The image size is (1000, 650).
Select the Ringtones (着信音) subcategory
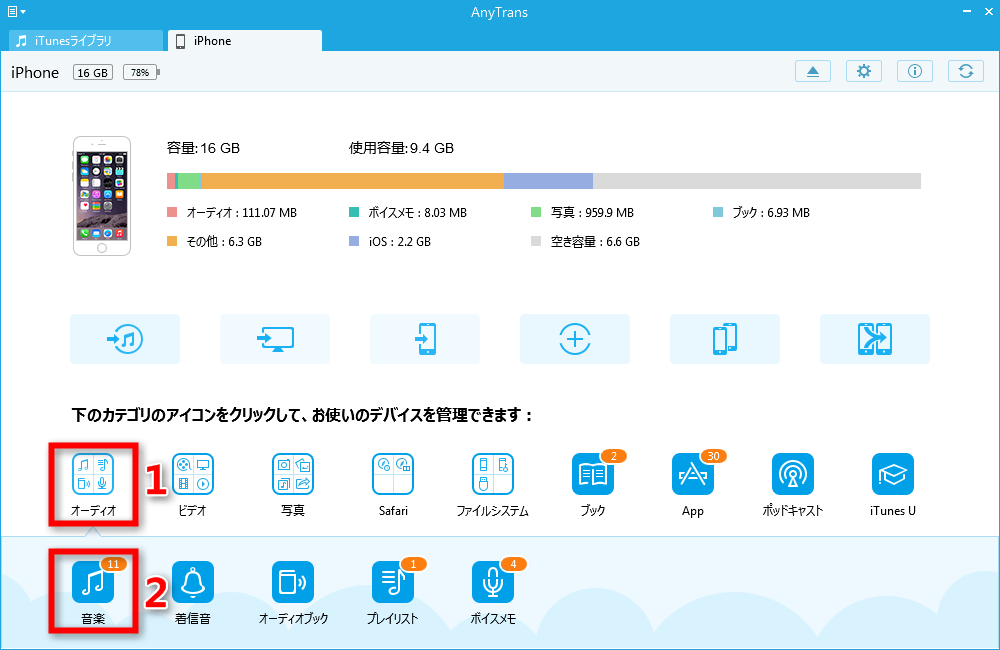point(193,582)
